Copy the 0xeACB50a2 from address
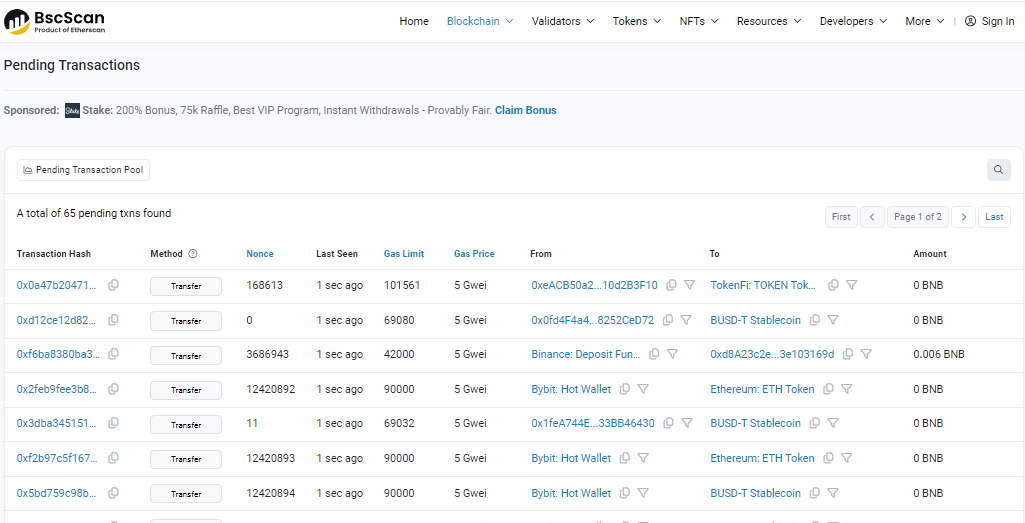Screen dimensions: 1025x523 click(671, 285)
